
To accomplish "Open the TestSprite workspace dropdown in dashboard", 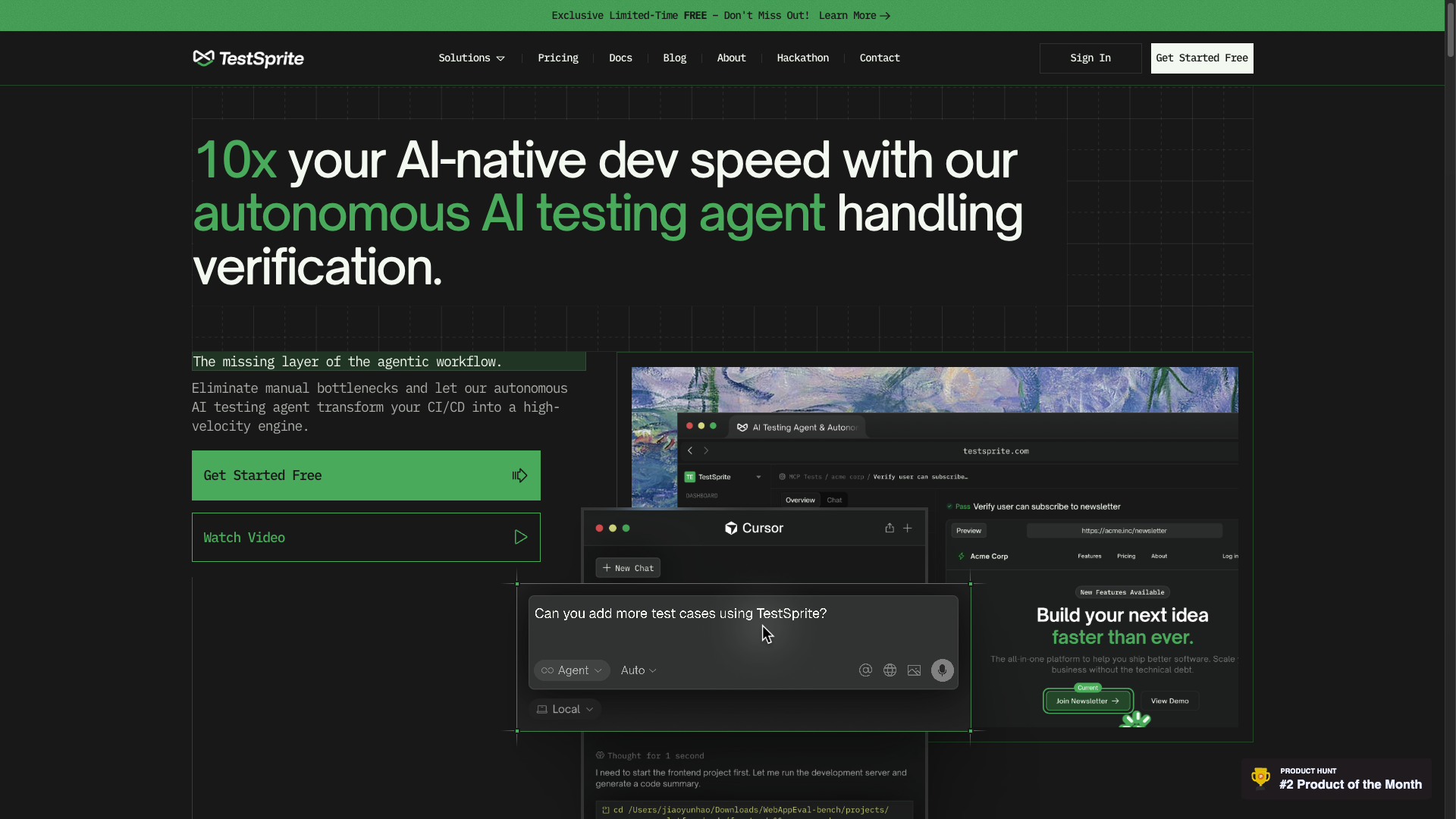I will coord(723,477).
